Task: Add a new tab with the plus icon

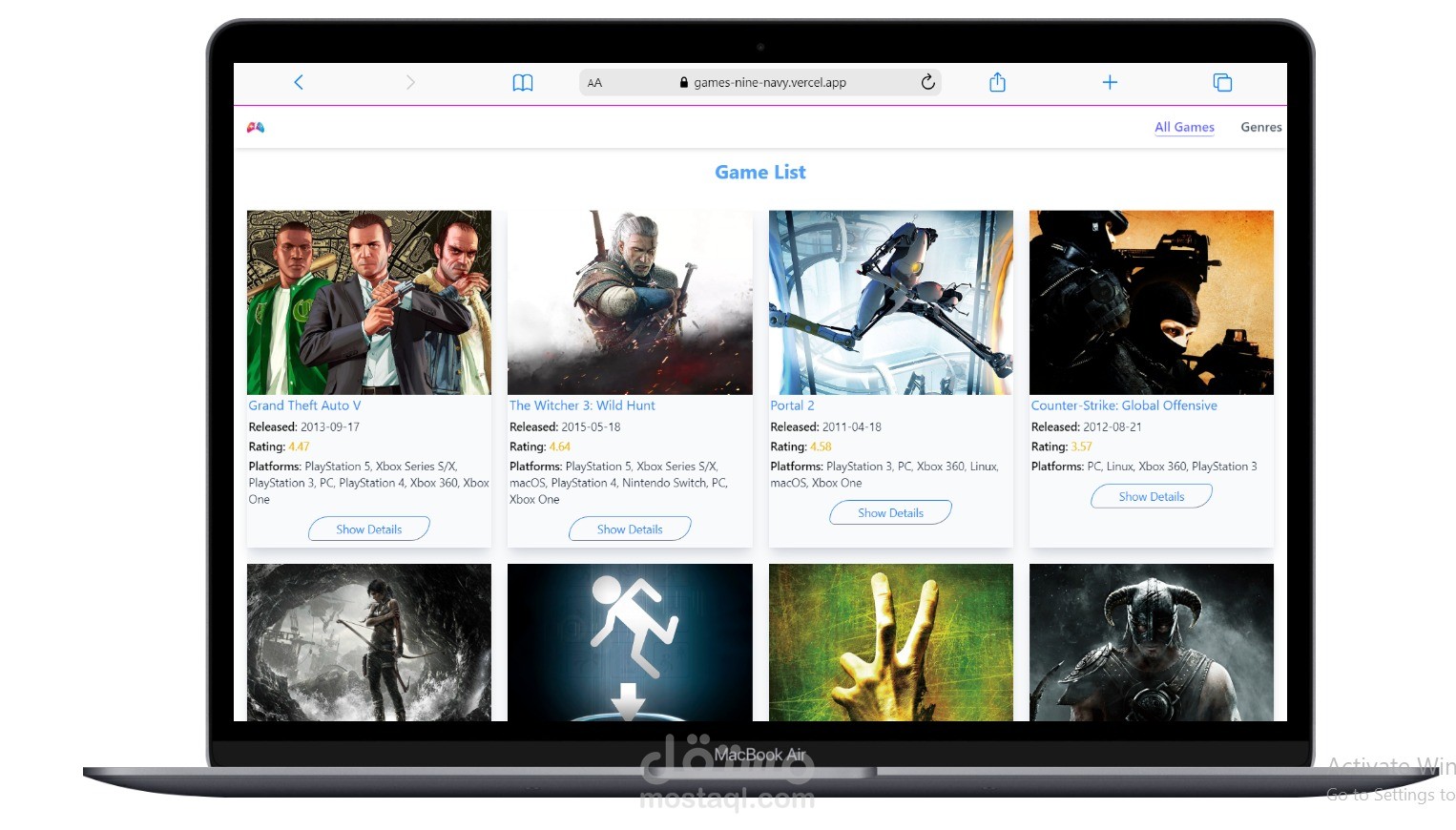Action: point(1110,82)
